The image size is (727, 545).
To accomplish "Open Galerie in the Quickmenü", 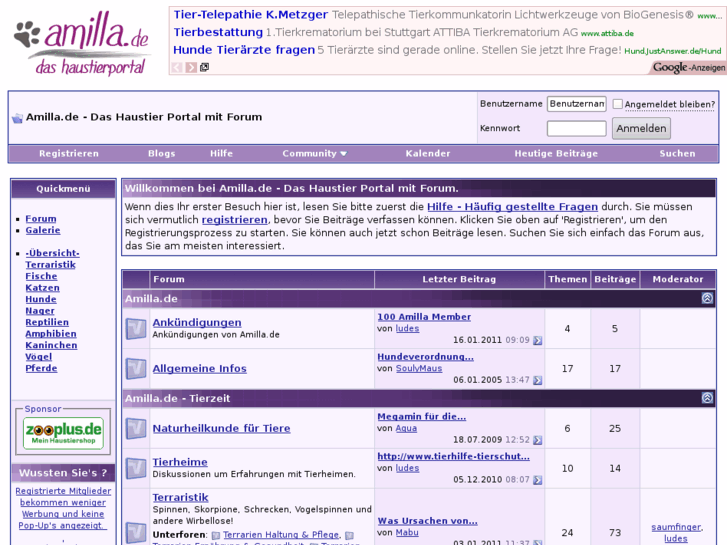I will pos(43,230).
